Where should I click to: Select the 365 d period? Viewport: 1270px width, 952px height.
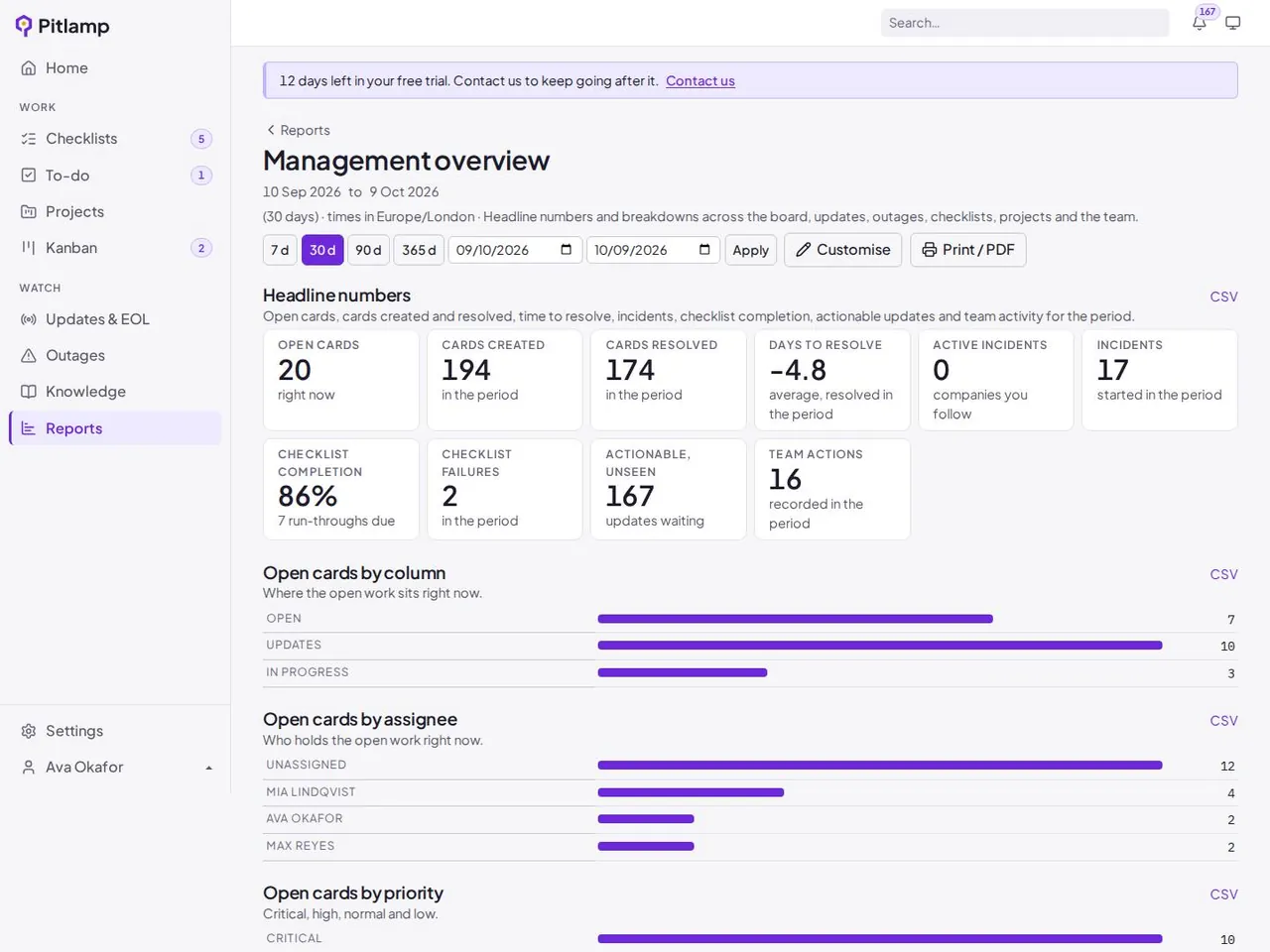click(x=419, y=250)
